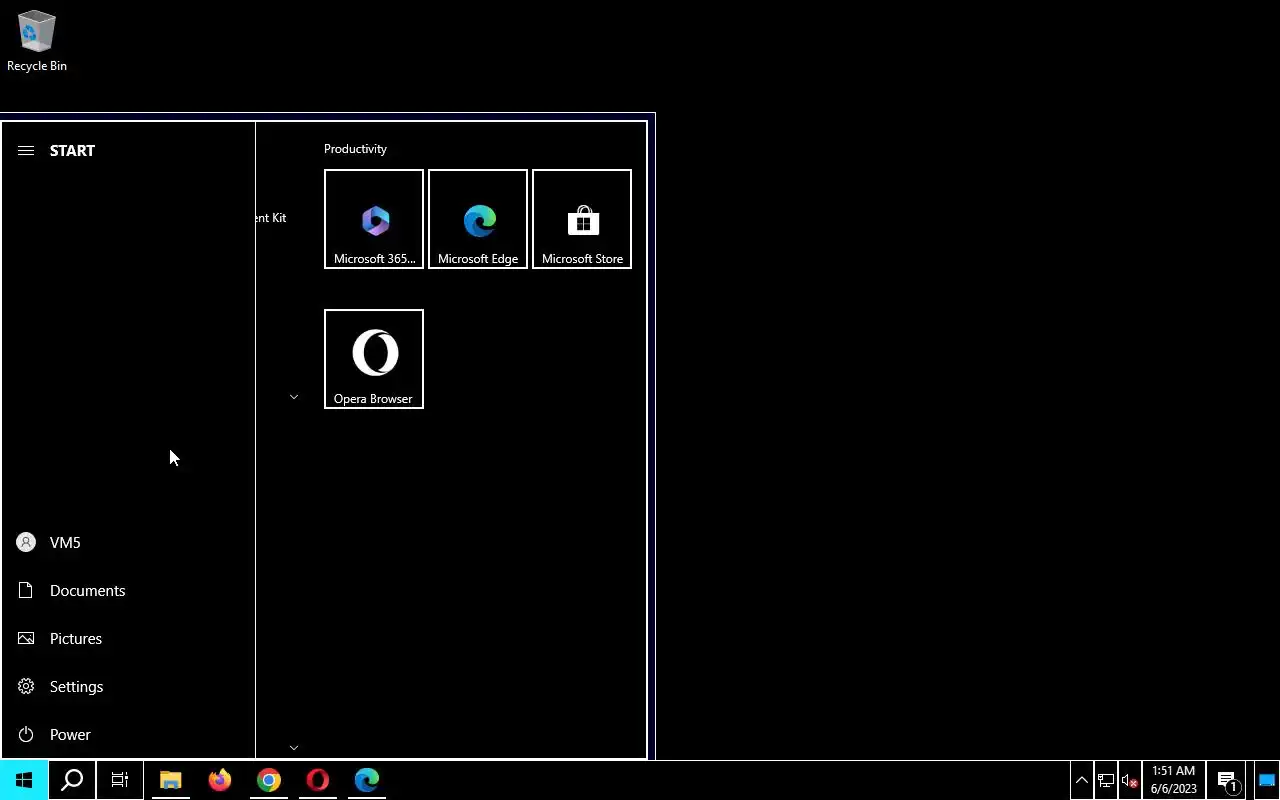Open the Microsoft Store tile
This screenshot has width=1280, height=800.
tap(582, 219)
